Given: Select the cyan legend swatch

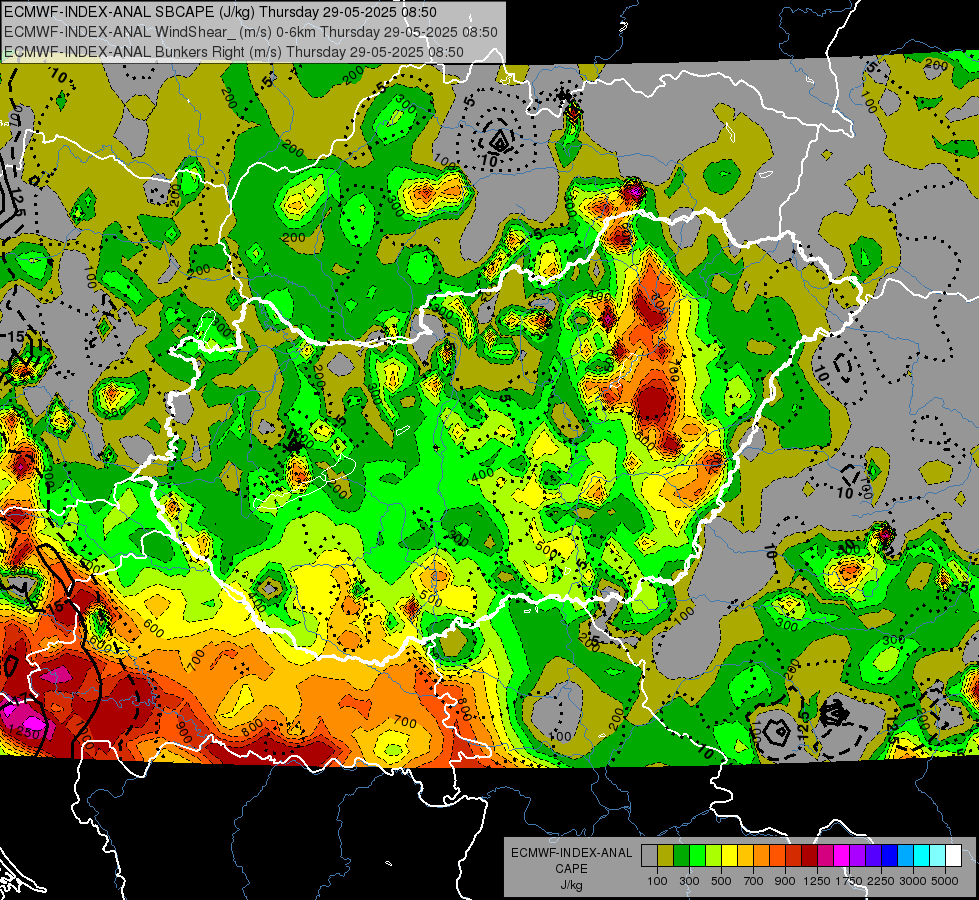Looking at the screenshot, I should tap(922, 856).
